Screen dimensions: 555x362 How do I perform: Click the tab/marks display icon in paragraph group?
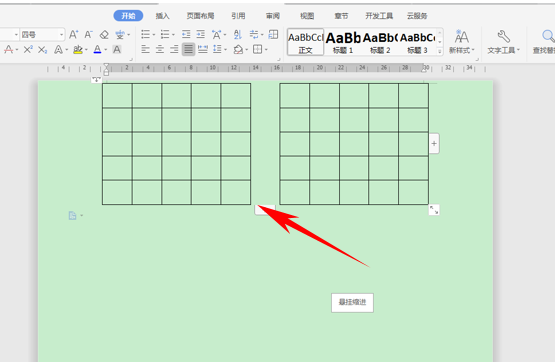254,34
